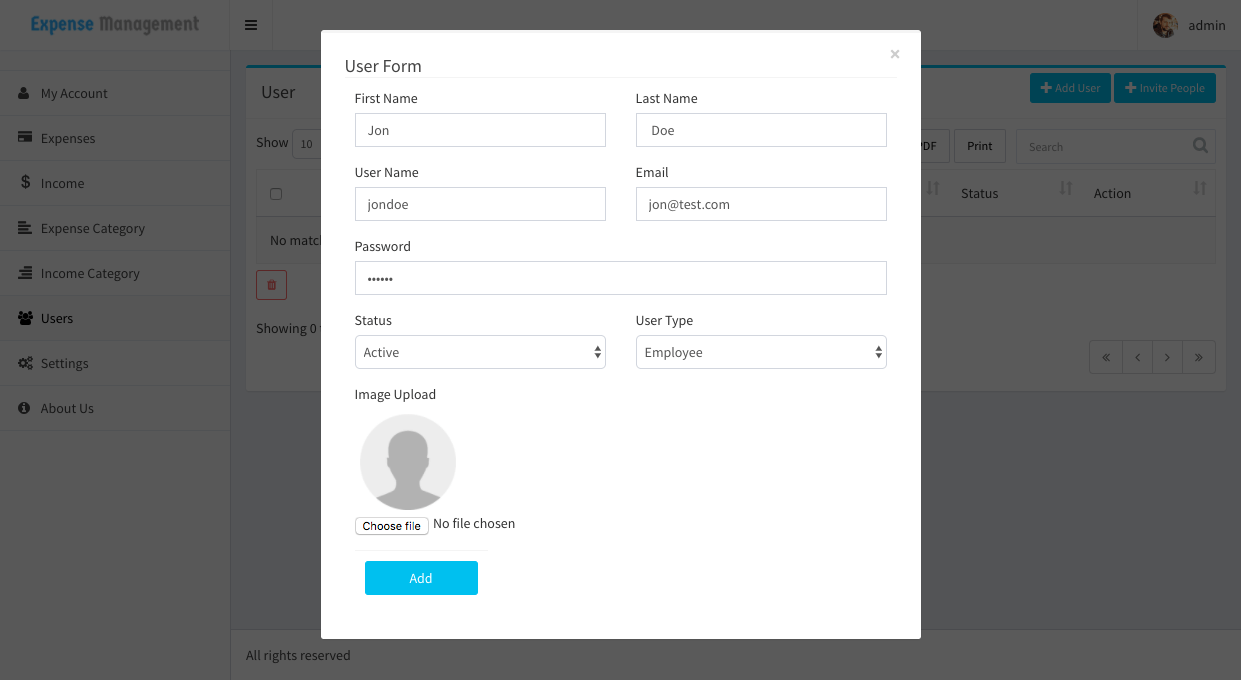
Task: Open the Show entries count dropdown
Action: pos(306,144)
